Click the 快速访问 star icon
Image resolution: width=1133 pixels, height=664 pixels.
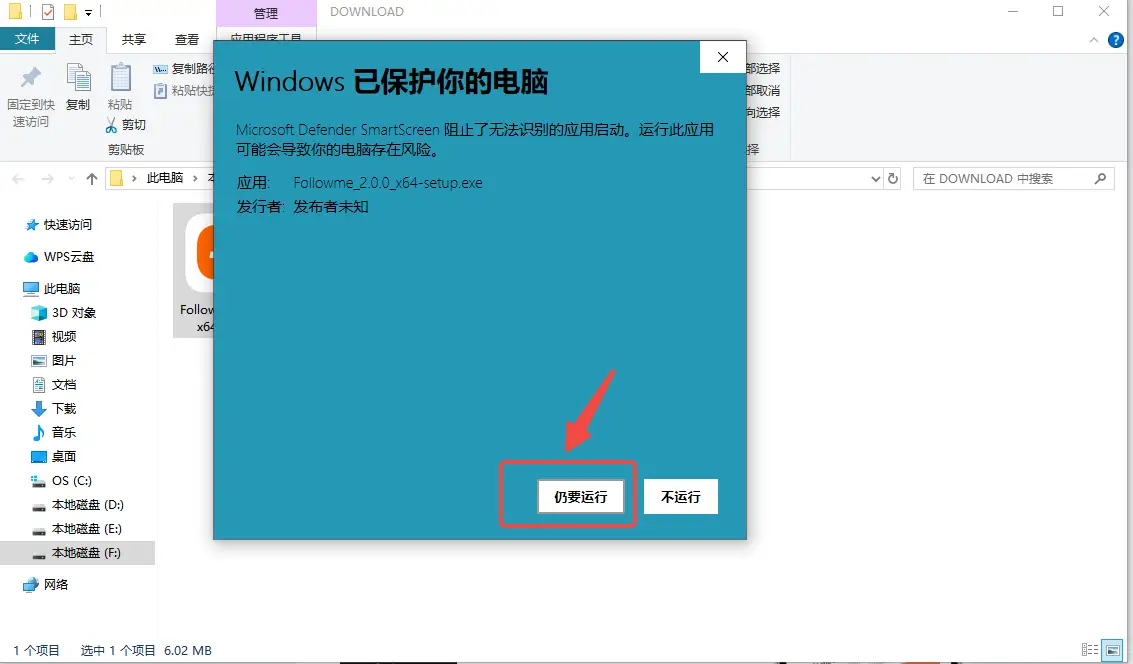(32, 225)
